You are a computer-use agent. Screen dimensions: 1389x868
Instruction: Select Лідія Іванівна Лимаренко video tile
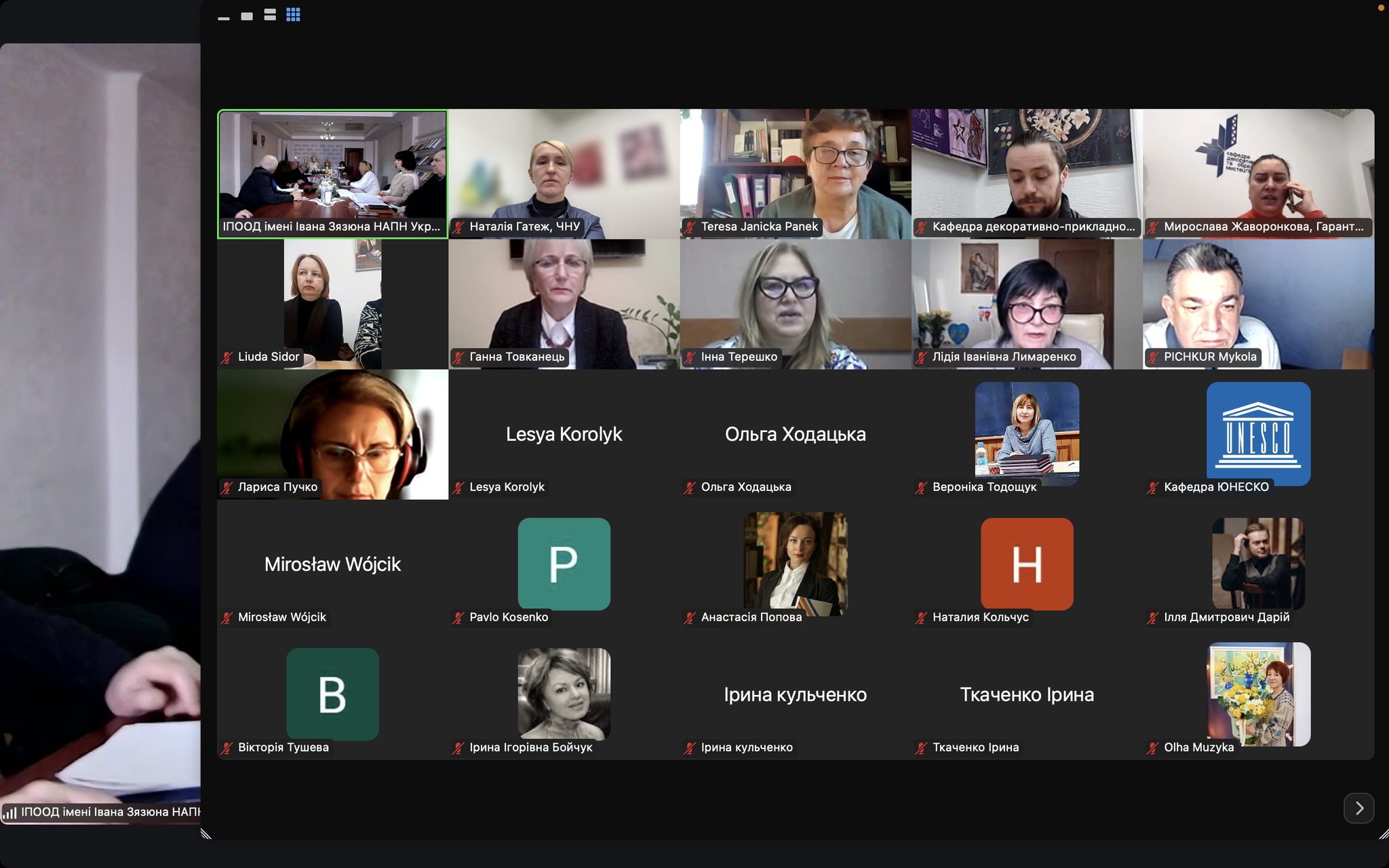point(1027,304)
